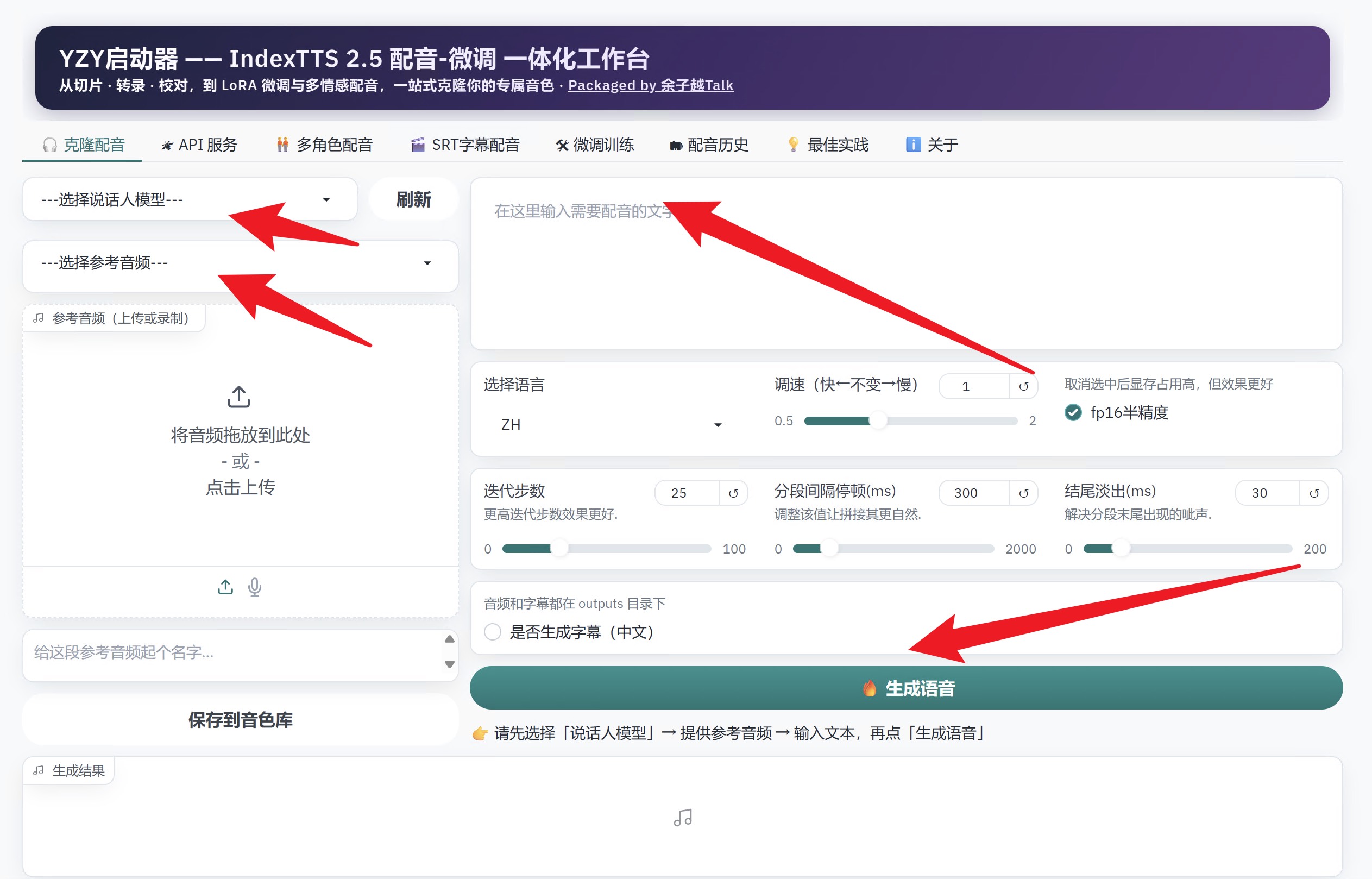This screenshot has width=1372, height=879.
Task: Open the Packaged by 余子越Talk link
Action: [x=651, y=86]
